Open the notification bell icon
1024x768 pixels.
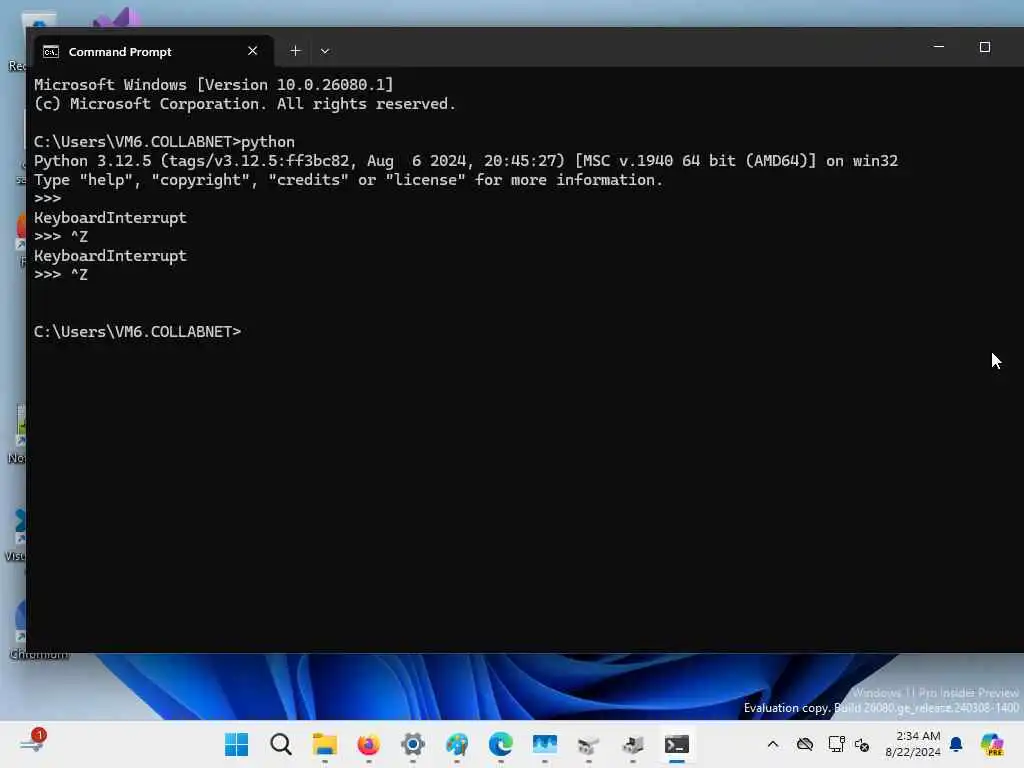[x=956, y=744]
